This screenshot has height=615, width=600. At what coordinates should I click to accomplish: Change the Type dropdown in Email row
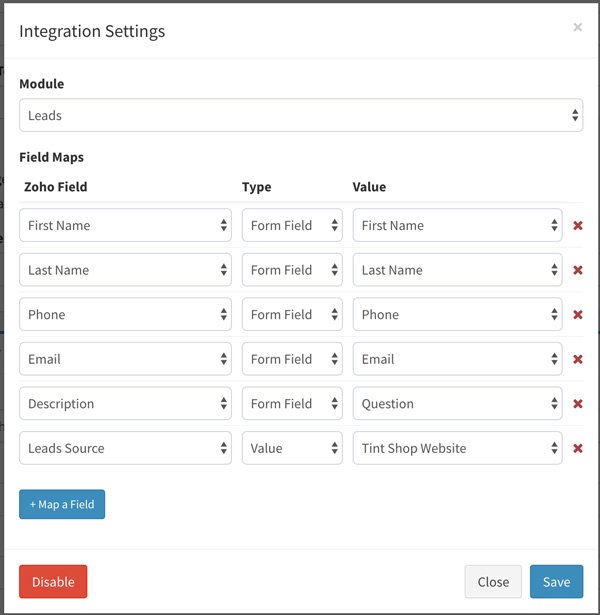click(x=292, y=359)
